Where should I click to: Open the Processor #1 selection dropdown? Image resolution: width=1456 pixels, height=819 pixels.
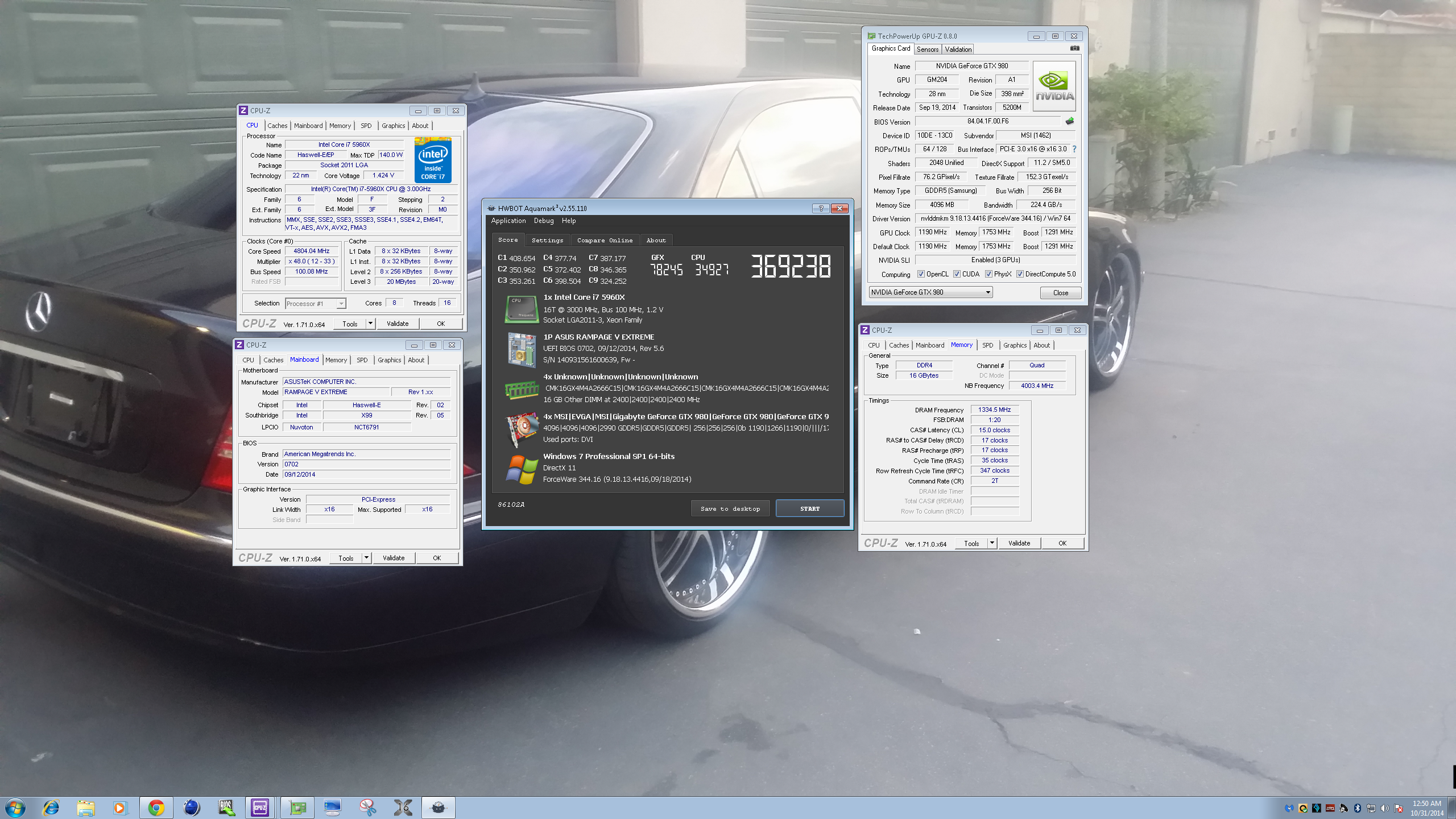(316, 304)
